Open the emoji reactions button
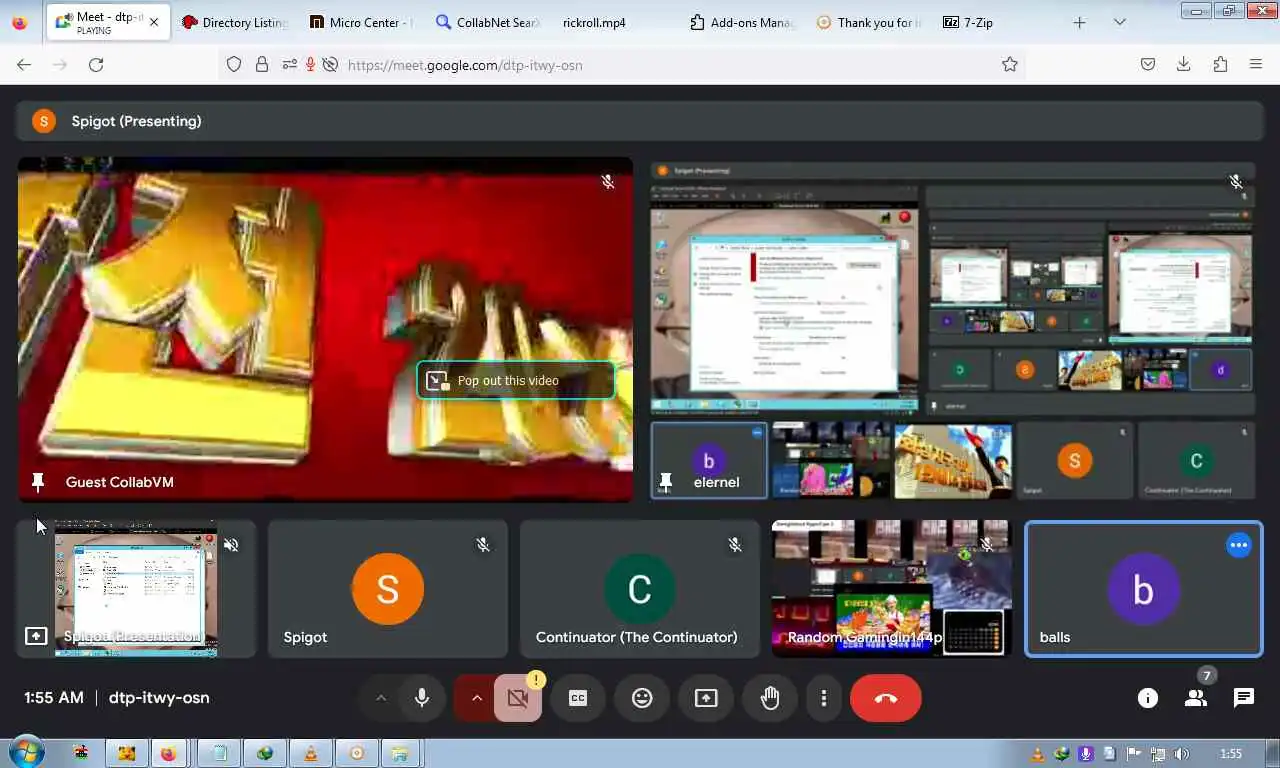The width and height of the screenshot is (1280, 768). [x=642, y=698]
